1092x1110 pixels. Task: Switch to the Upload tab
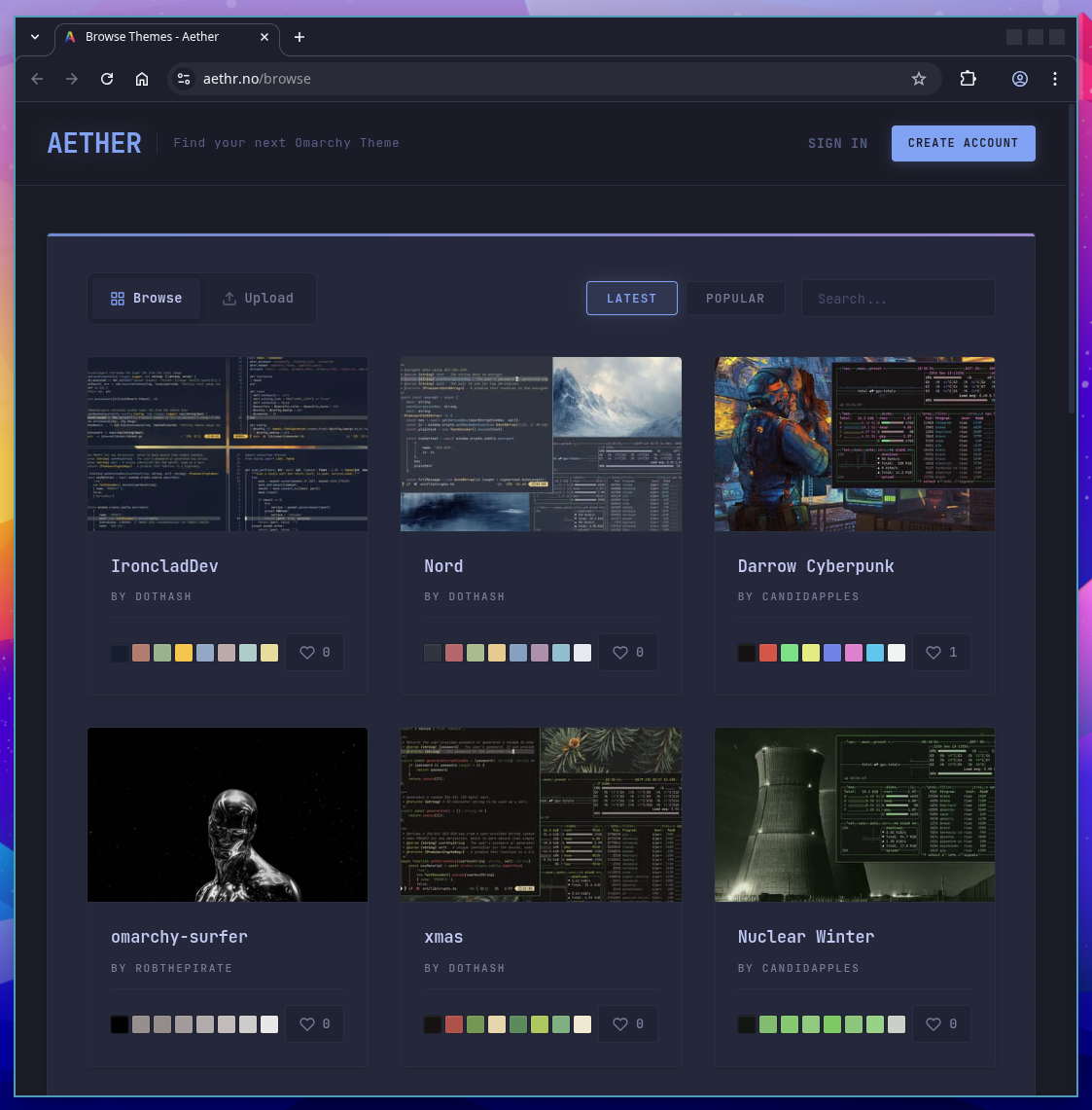pos(258,298)
